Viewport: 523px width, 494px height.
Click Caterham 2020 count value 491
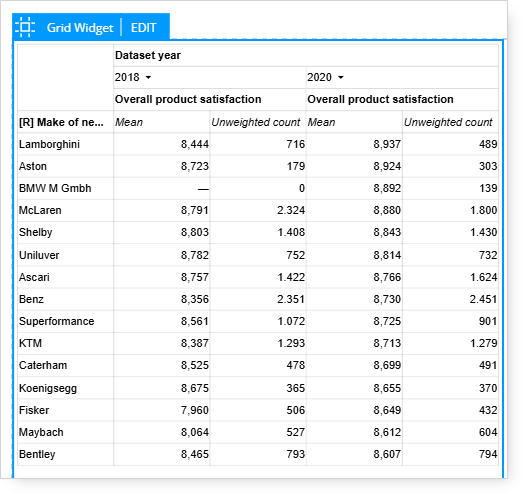tap(488, 365)
